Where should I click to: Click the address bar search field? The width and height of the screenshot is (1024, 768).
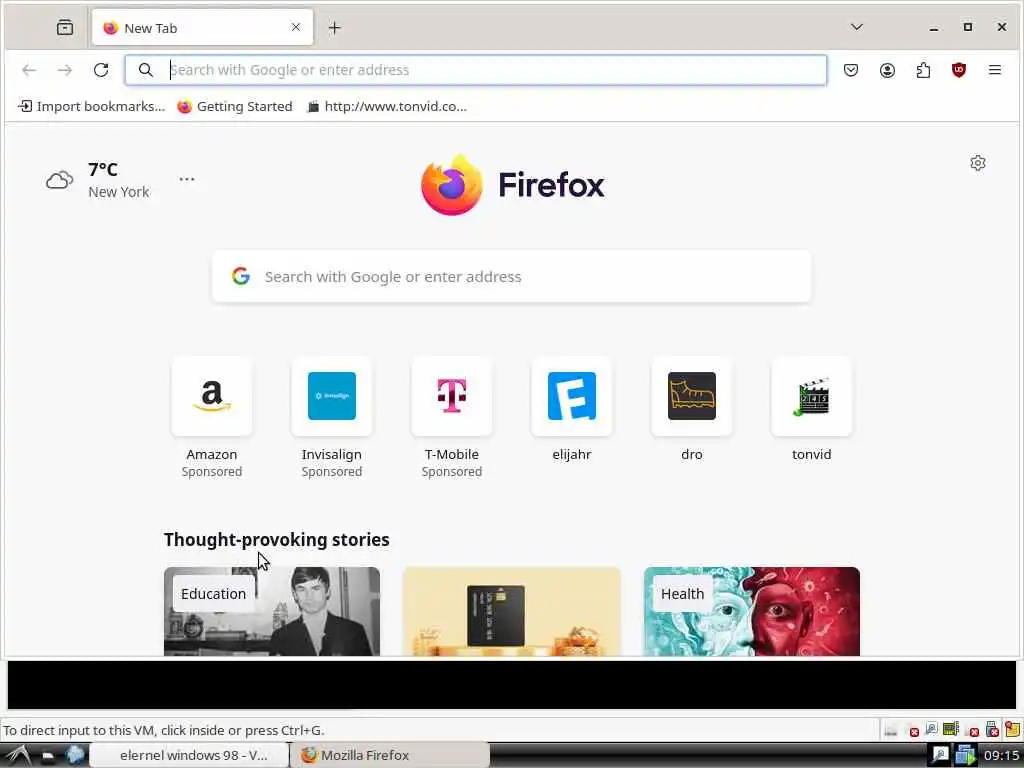point(475,70)
